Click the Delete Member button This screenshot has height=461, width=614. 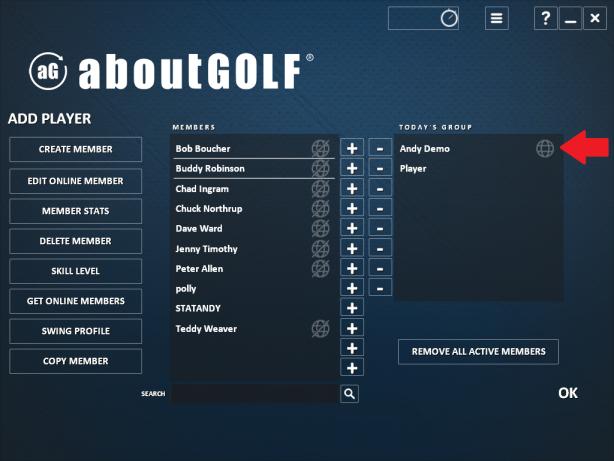(x=76, y=241)
